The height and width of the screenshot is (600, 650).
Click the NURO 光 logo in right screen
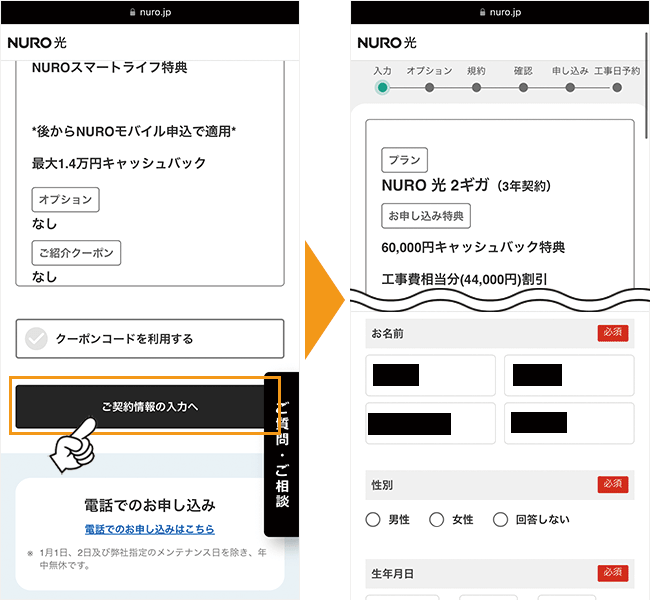coord(387,42)
